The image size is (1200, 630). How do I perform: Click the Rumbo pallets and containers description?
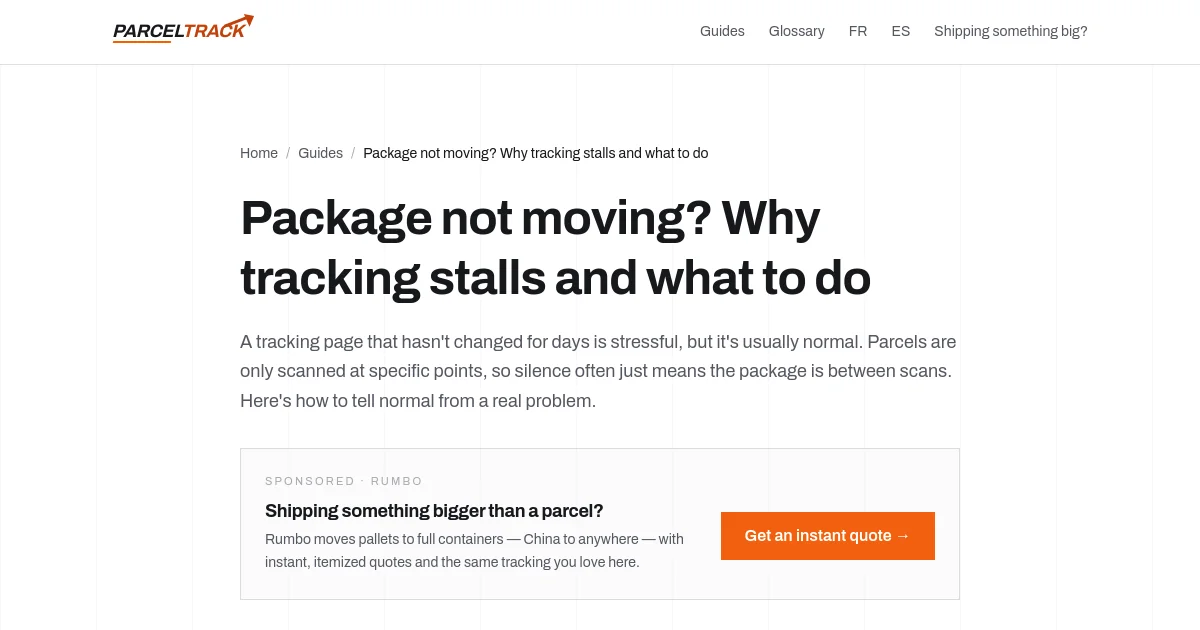[475, 550]
